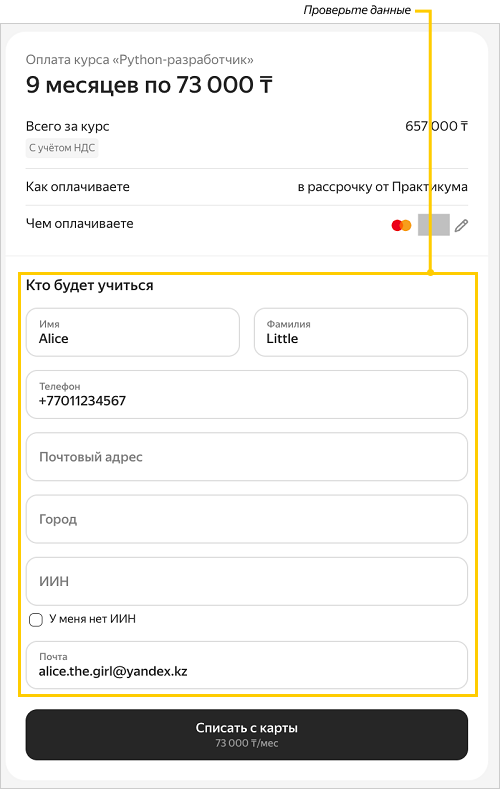
Task: Click the 'Проверьте данные' annotation label
Action: 357,10
